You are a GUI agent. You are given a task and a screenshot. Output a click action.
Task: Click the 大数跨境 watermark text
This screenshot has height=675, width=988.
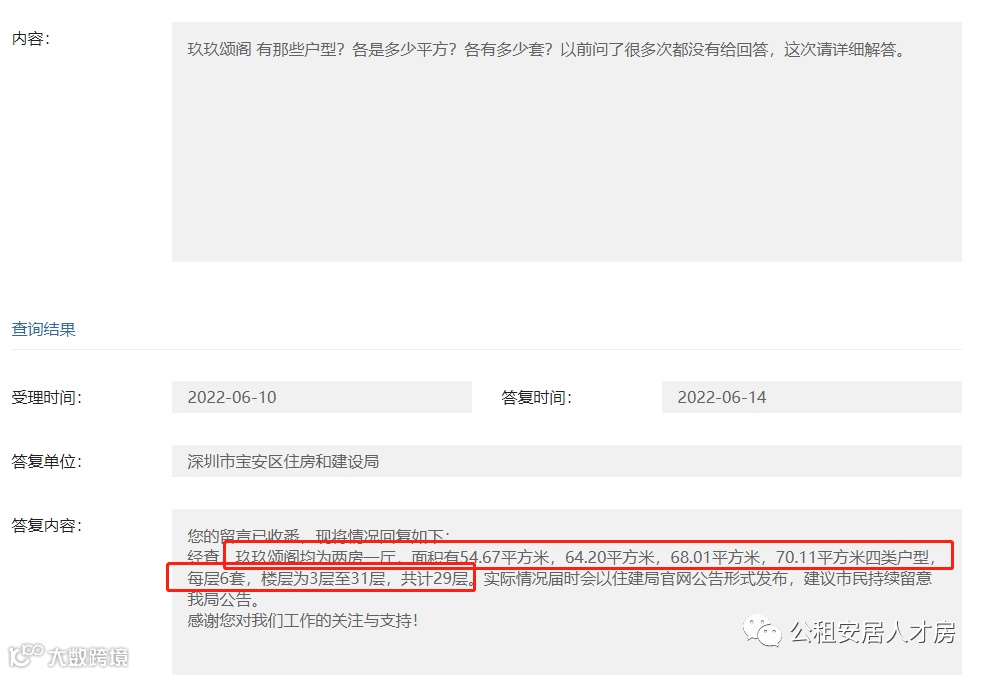(x=88, y=657)
